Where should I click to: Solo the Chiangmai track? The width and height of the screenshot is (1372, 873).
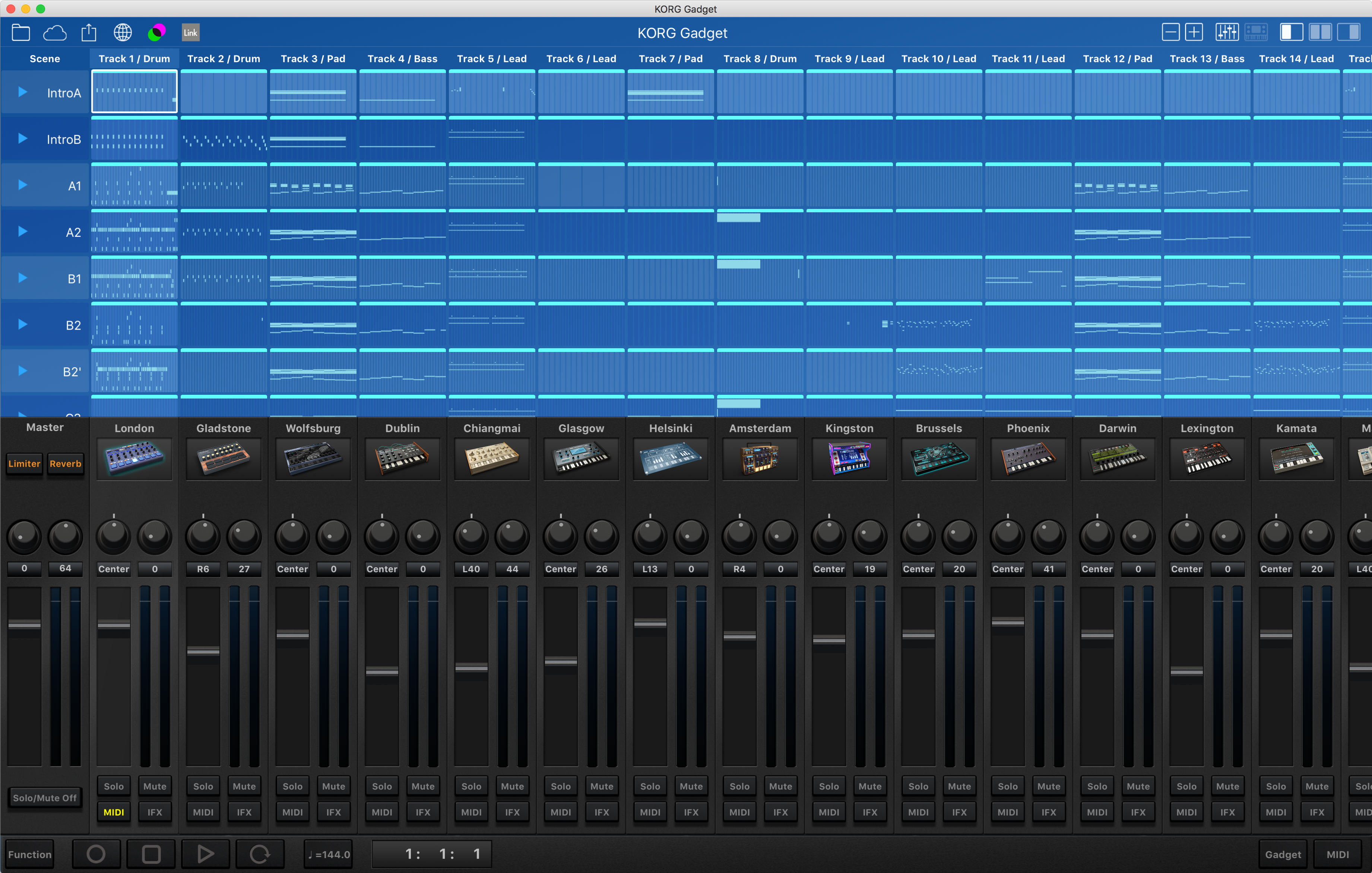471,786
